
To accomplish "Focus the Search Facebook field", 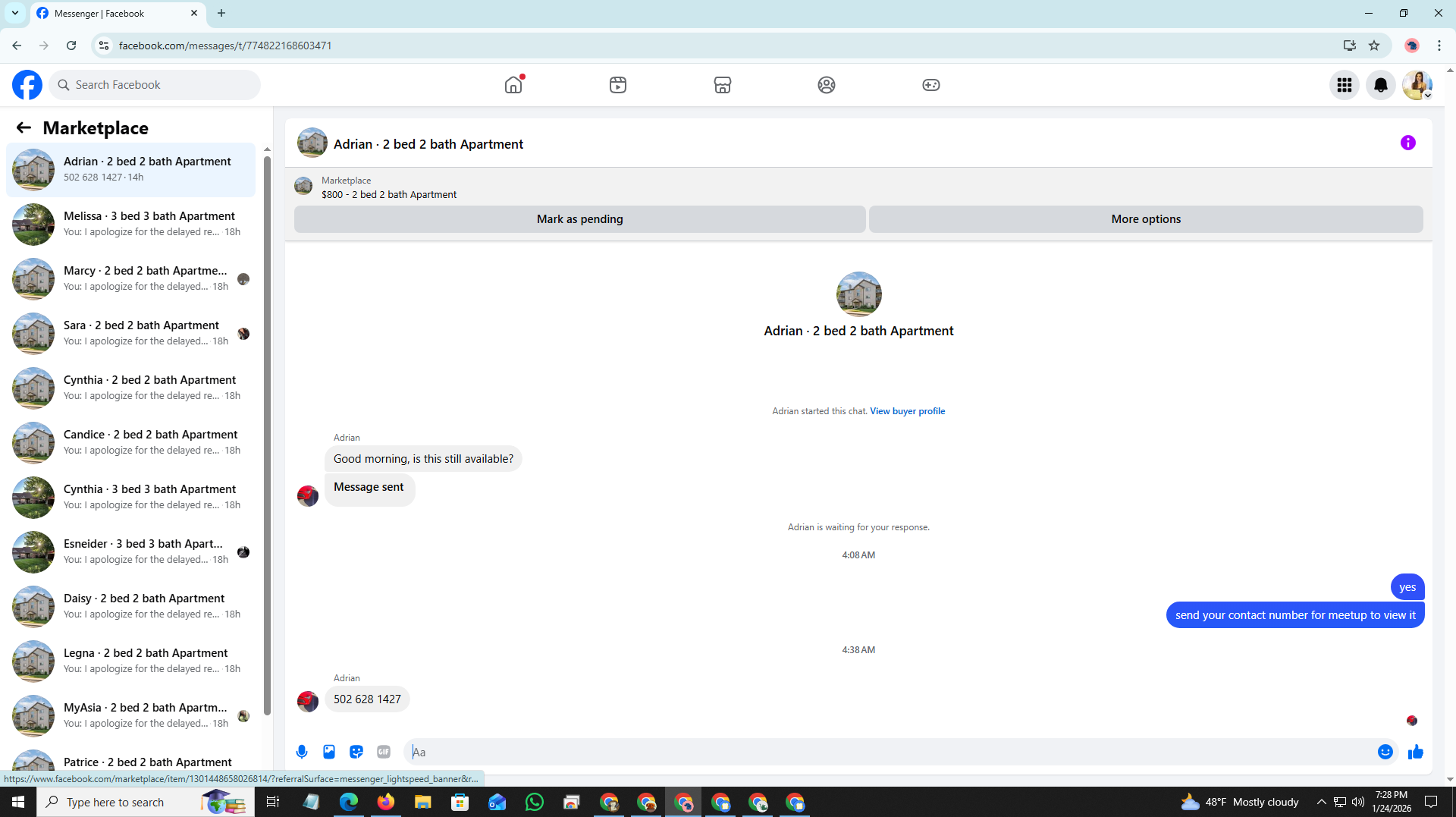I will point(155,85).
